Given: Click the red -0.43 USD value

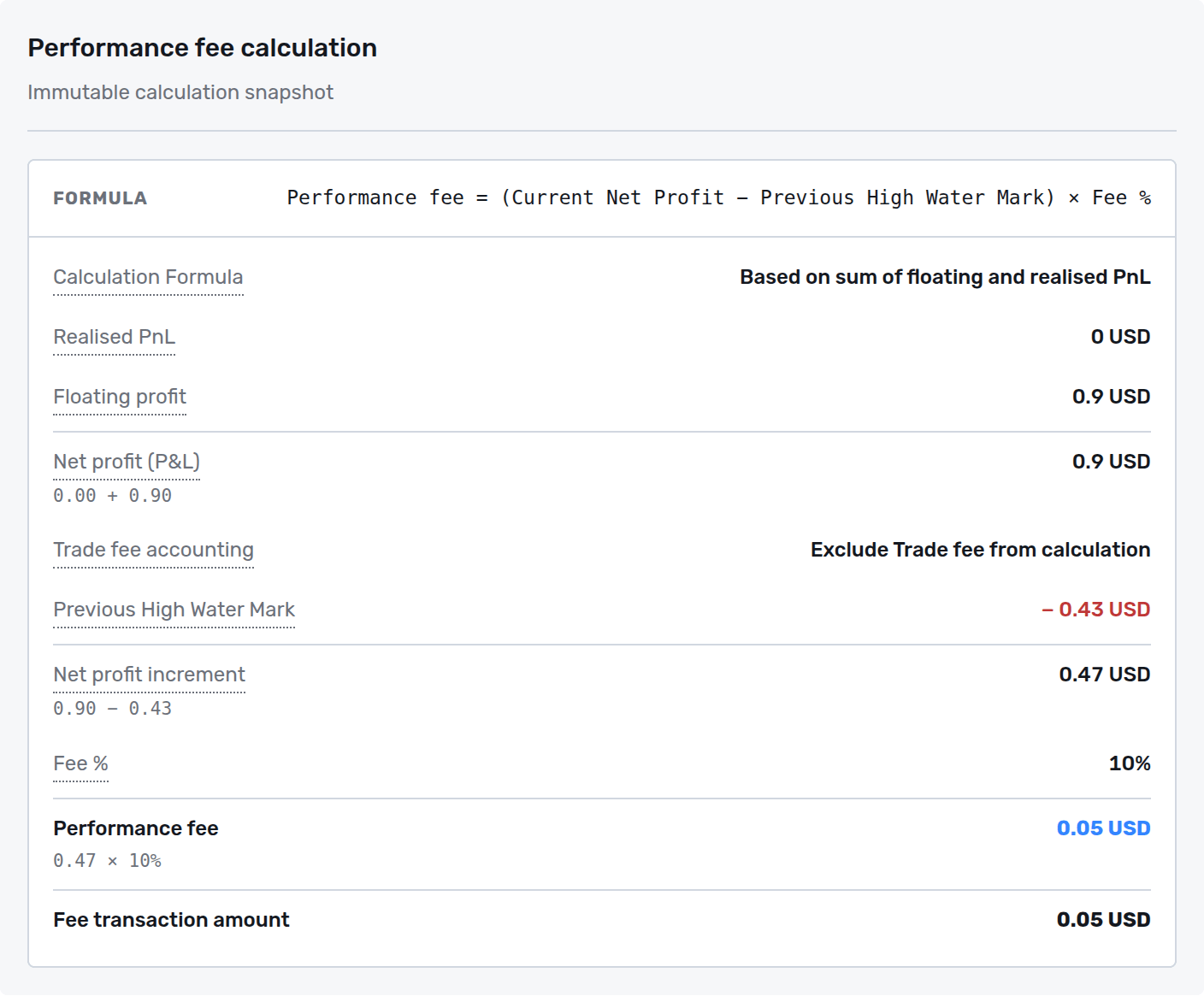Looking at the screenshot, I should 1096,610.
